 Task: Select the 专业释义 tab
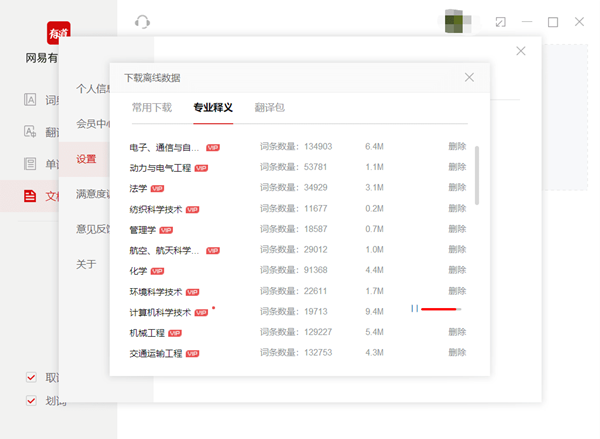pyautogui.click(x=212, y=108)
